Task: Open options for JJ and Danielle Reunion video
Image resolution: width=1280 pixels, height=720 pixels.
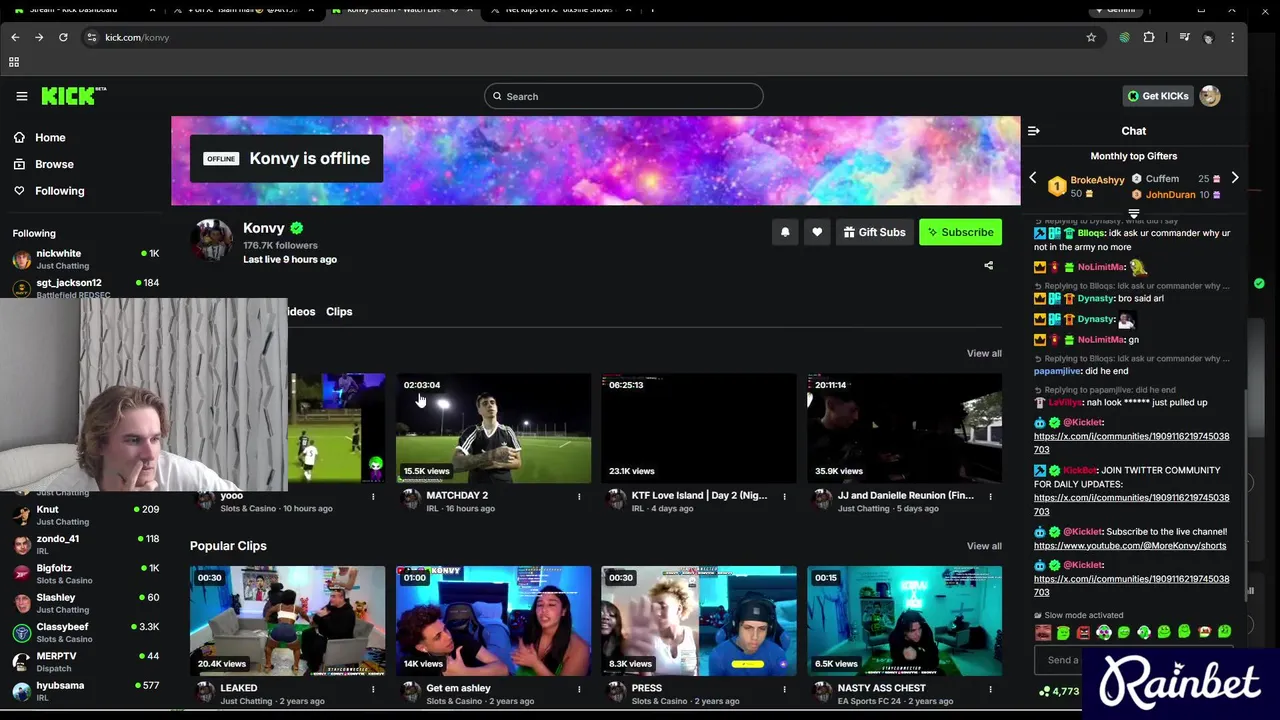Action: click(x=991, y=496)
